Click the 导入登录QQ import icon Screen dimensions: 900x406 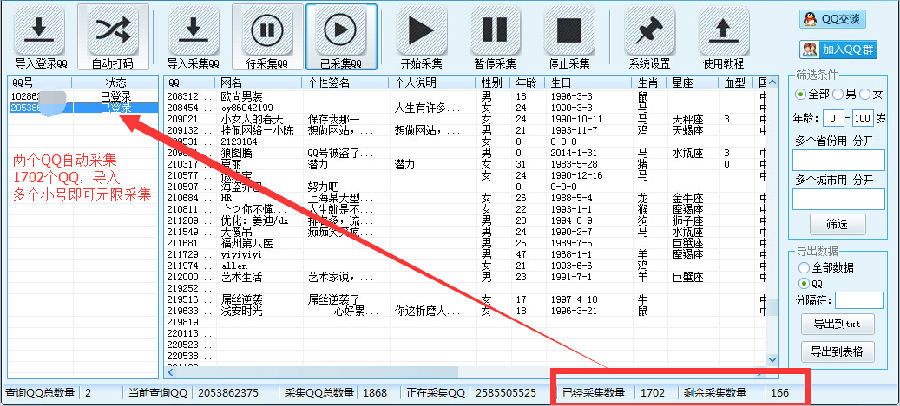coord(38,31)
